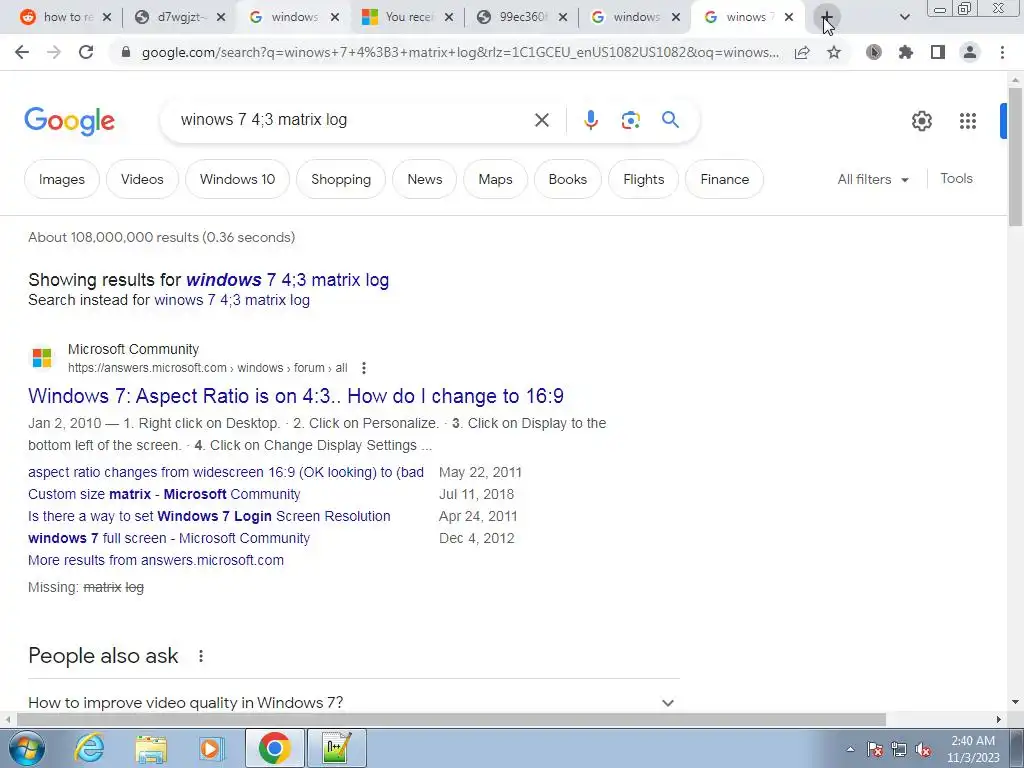1024x768 pixels.
Task: Select the Windows 10 filter chip
Action: coord(238,180)
